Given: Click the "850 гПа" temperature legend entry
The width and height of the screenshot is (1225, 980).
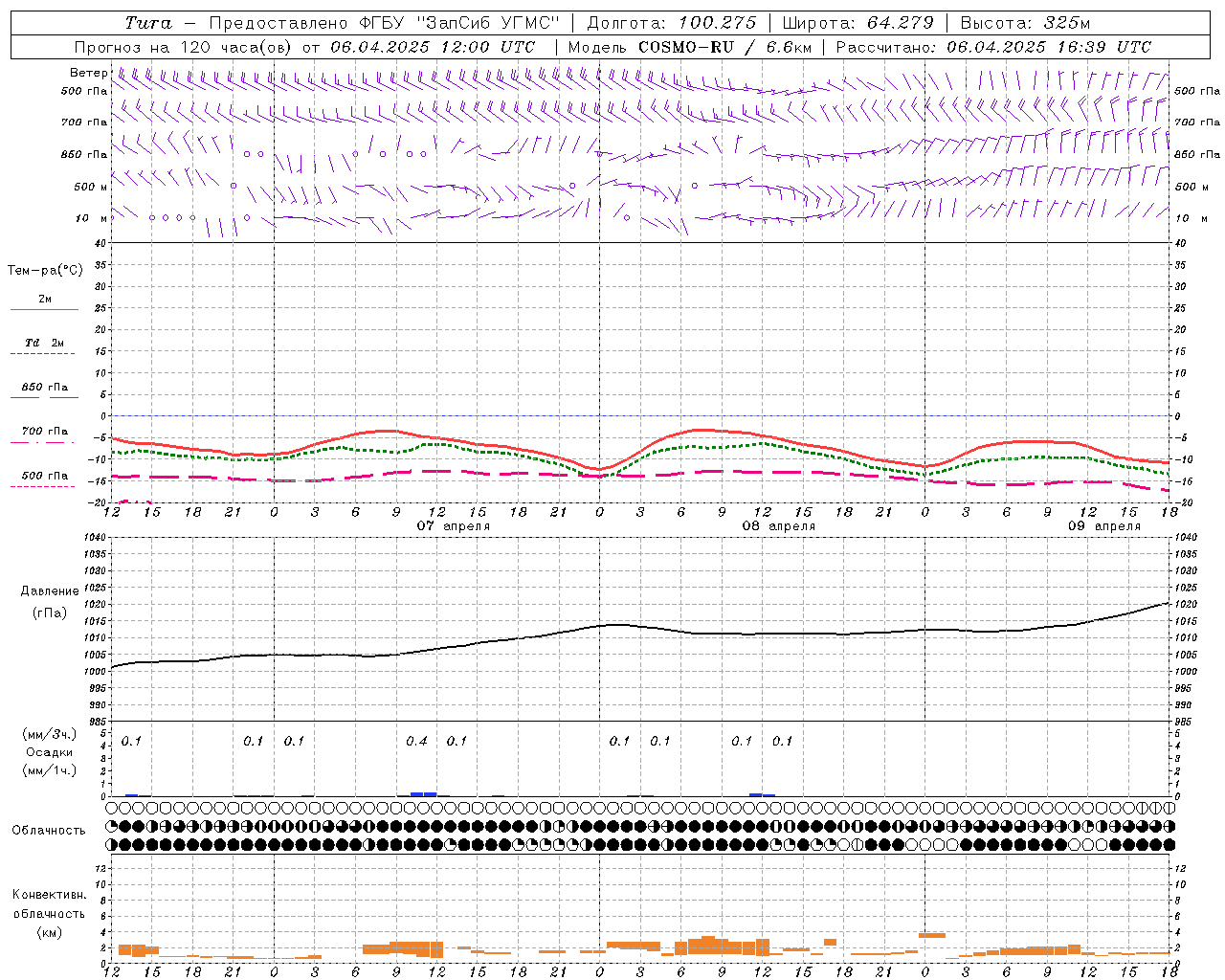Looking at the screenshot, I should [44, 388].
